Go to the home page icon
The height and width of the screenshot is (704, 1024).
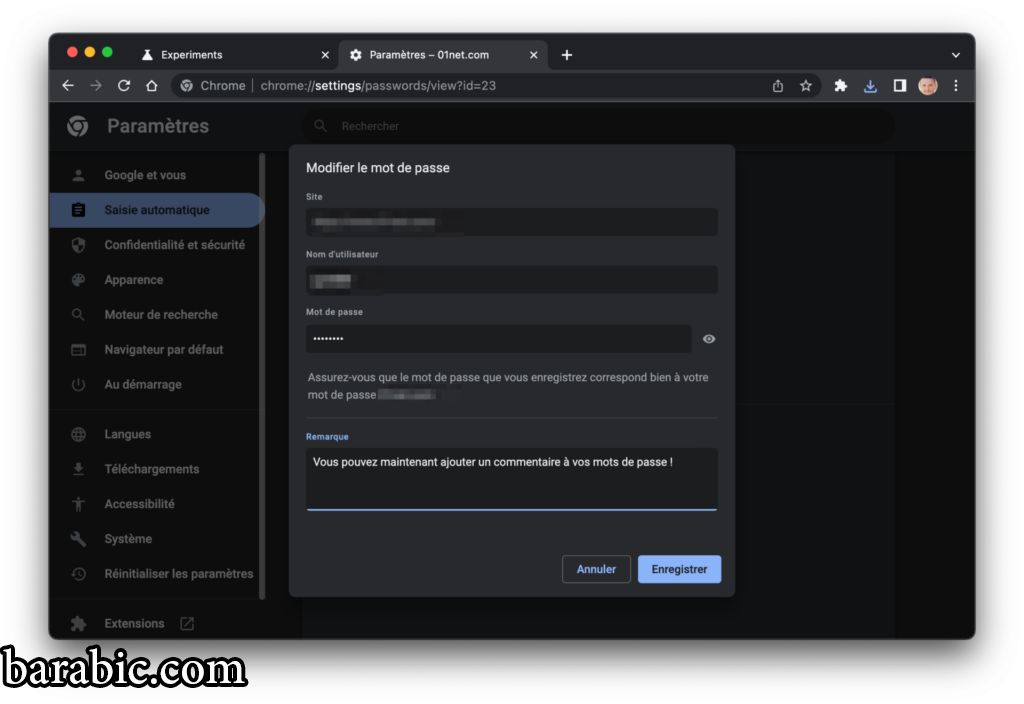click(x=152, y=86)
